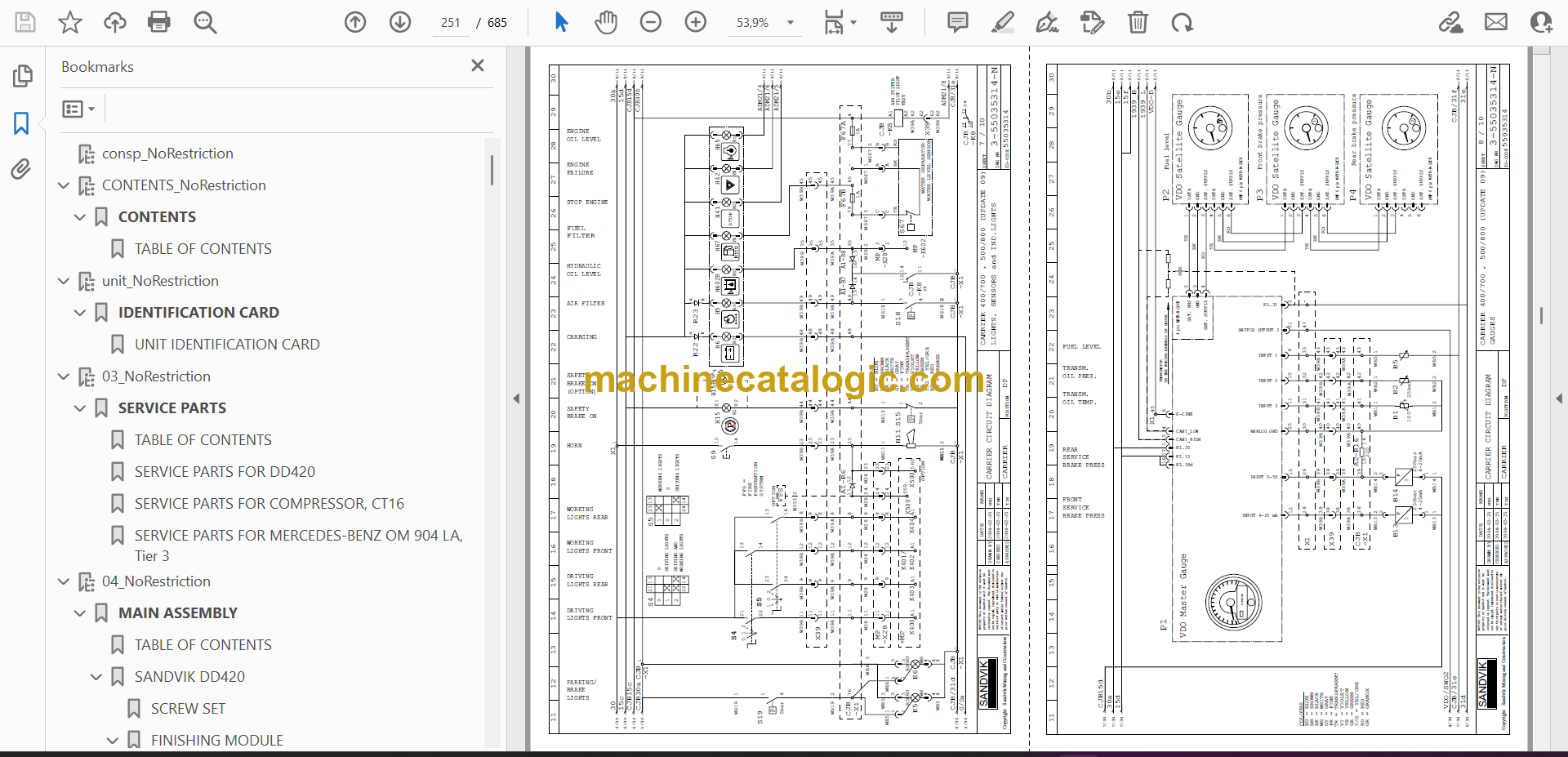Collapse SANDVIK DD420 bookmark
Image resolution: width=1568 pixels, height=757 pixels.
(x=96, y=677)
